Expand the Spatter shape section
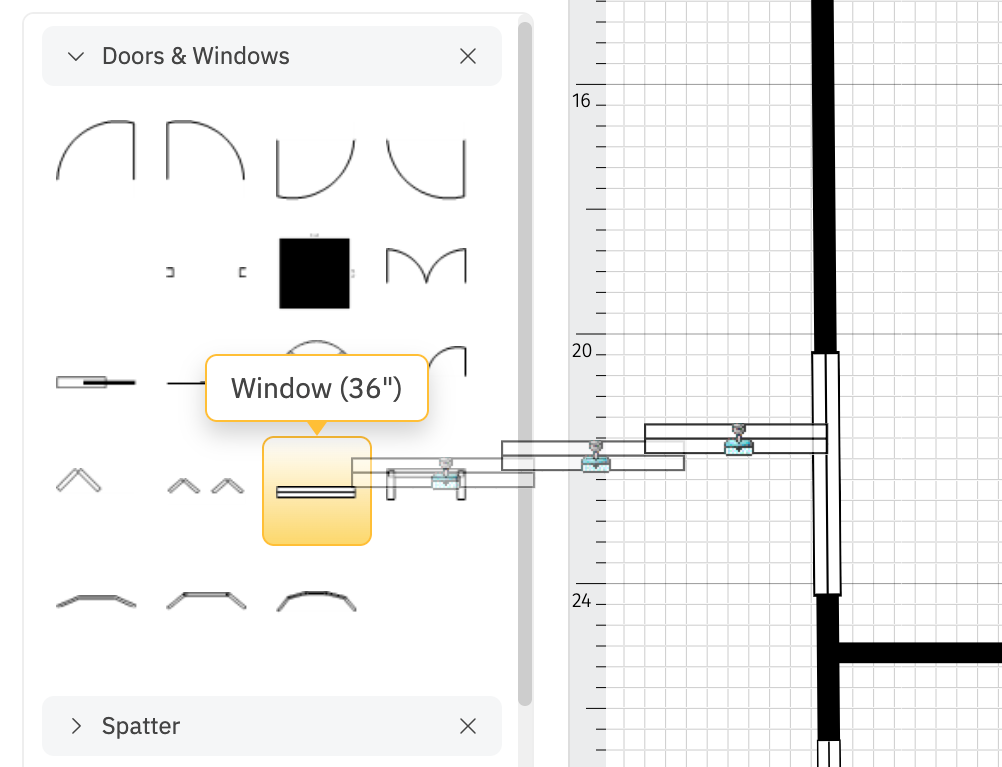1002x767 pixels. (x=76, y=726)
